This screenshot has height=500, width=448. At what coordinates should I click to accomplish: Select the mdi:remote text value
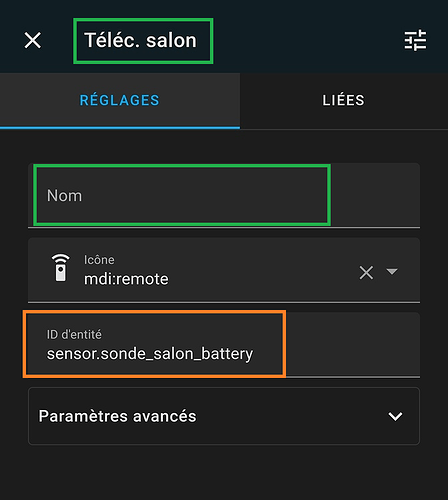point(126,279)
